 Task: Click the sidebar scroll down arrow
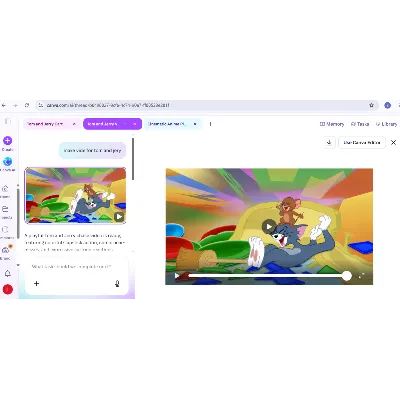coord(18,266)
